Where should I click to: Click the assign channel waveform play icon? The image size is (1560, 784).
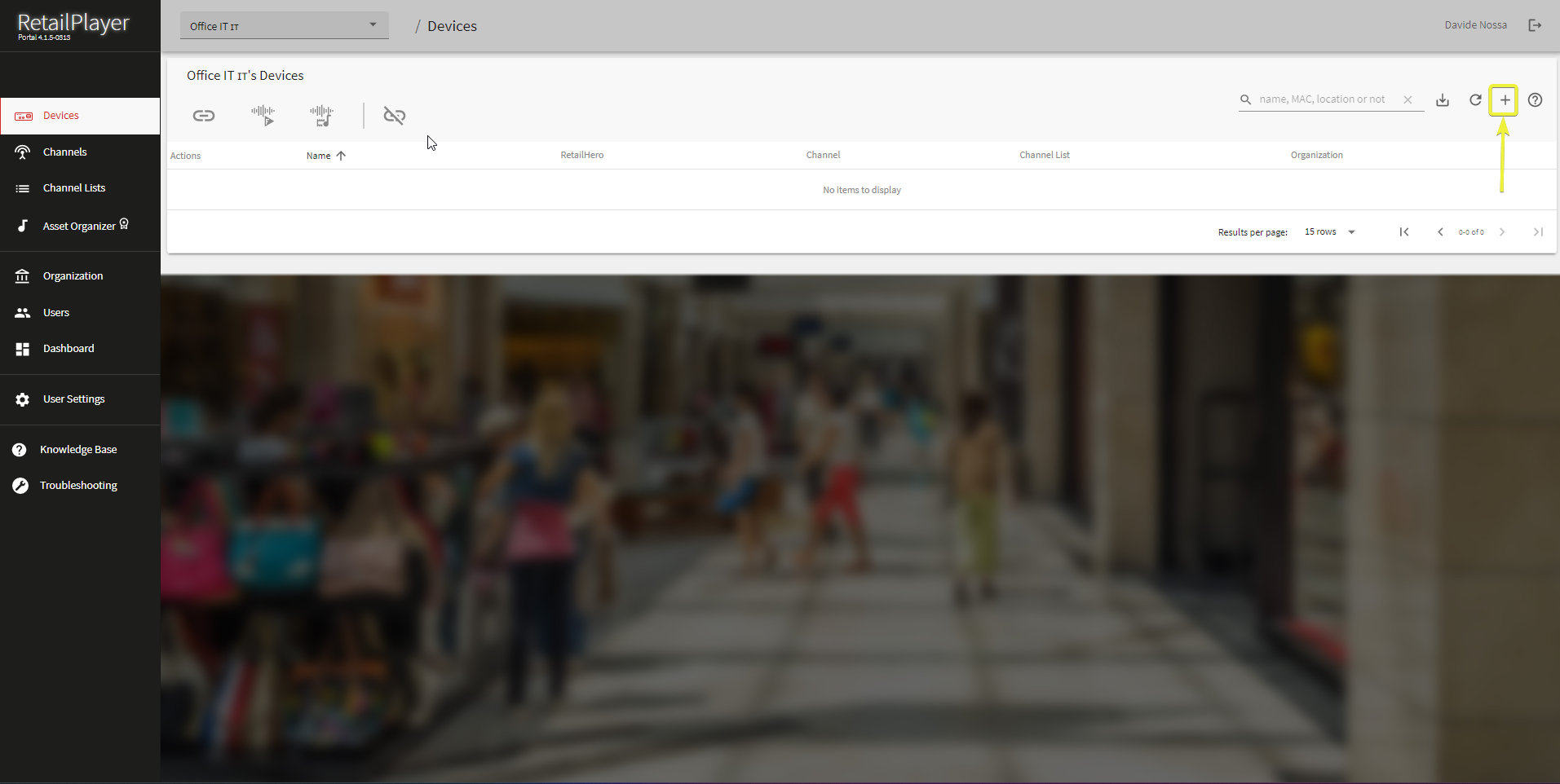263,116
